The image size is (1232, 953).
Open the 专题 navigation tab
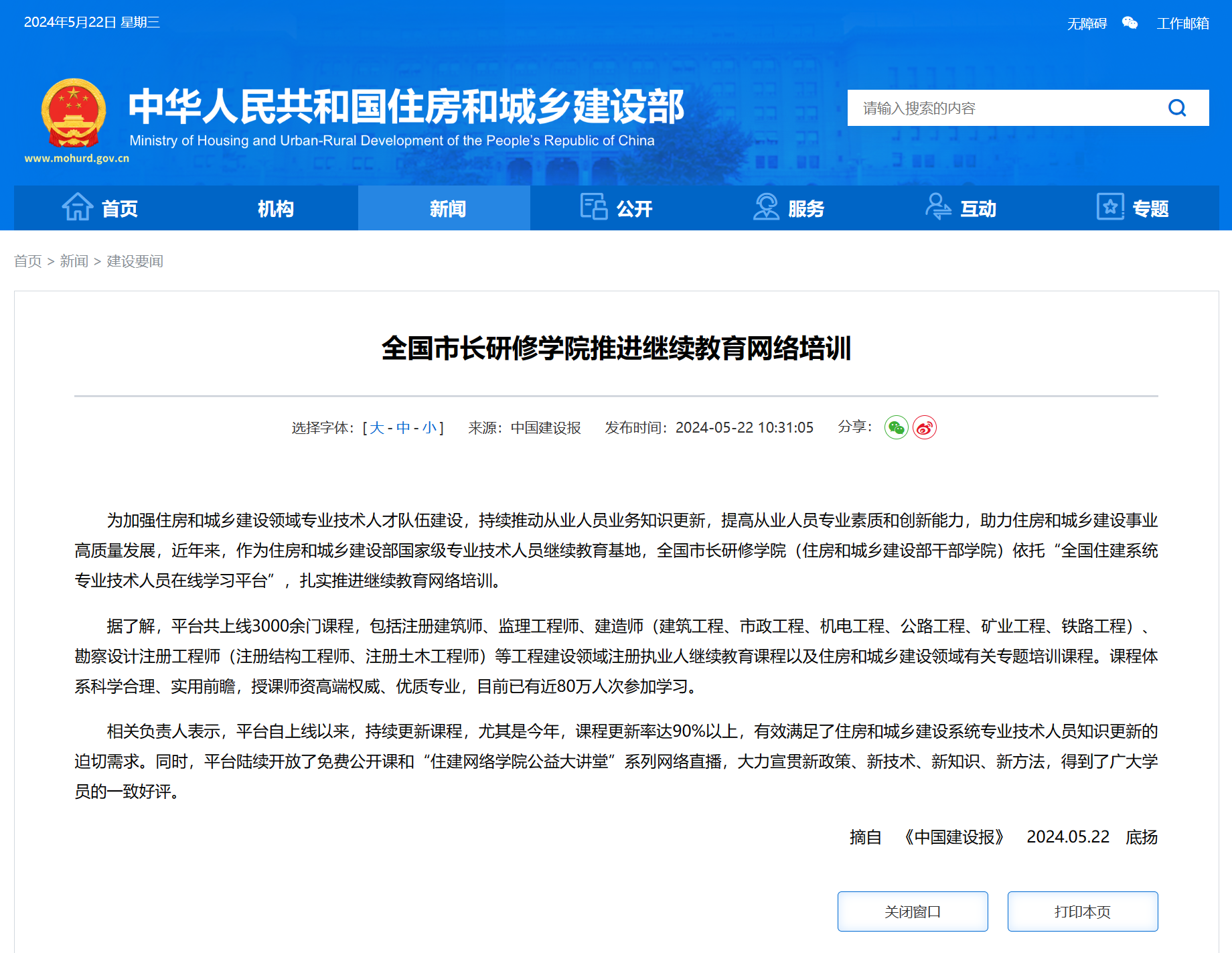coord(1132,208)
